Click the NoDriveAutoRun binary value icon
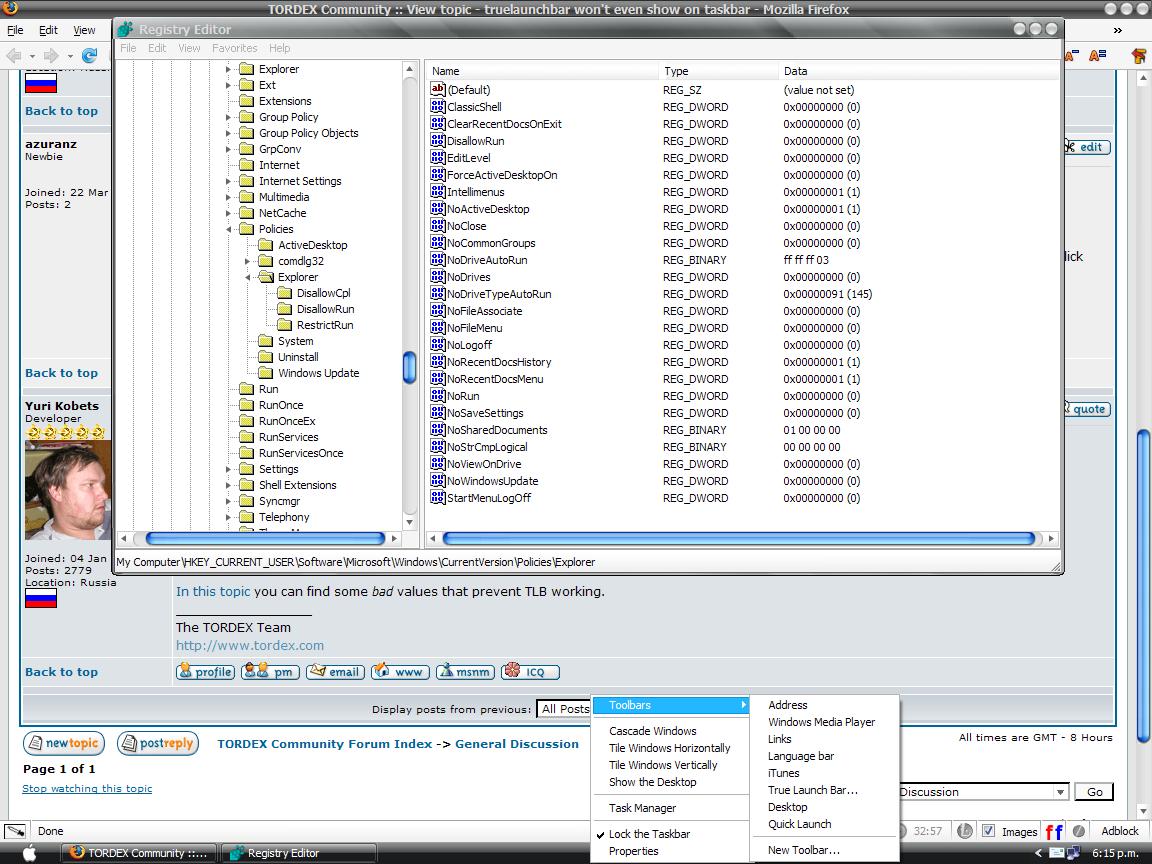1152x864 pixels. pyautogui.click(x=438, y=260)
